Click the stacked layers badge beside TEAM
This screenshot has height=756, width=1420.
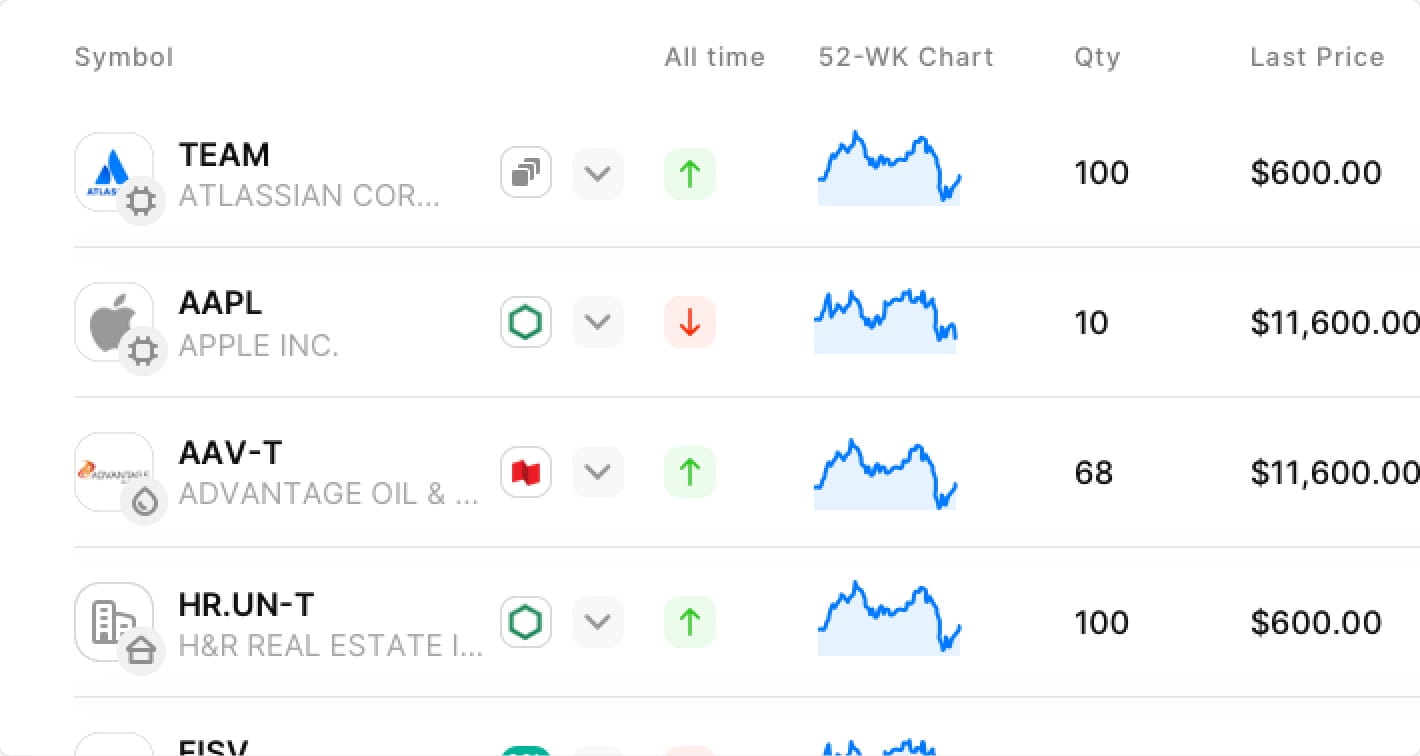[525, 172]
